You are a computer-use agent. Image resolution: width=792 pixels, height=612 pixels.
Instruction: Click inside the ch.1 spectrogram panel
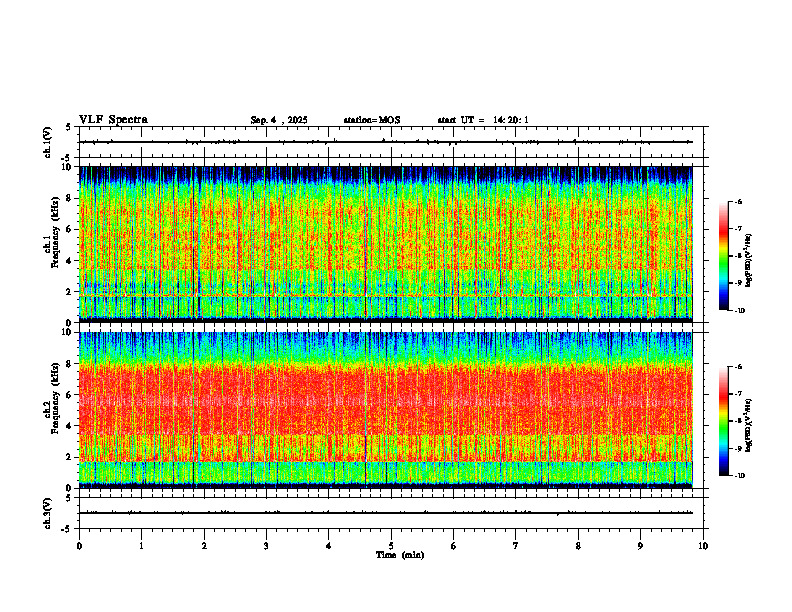[386, 244]
